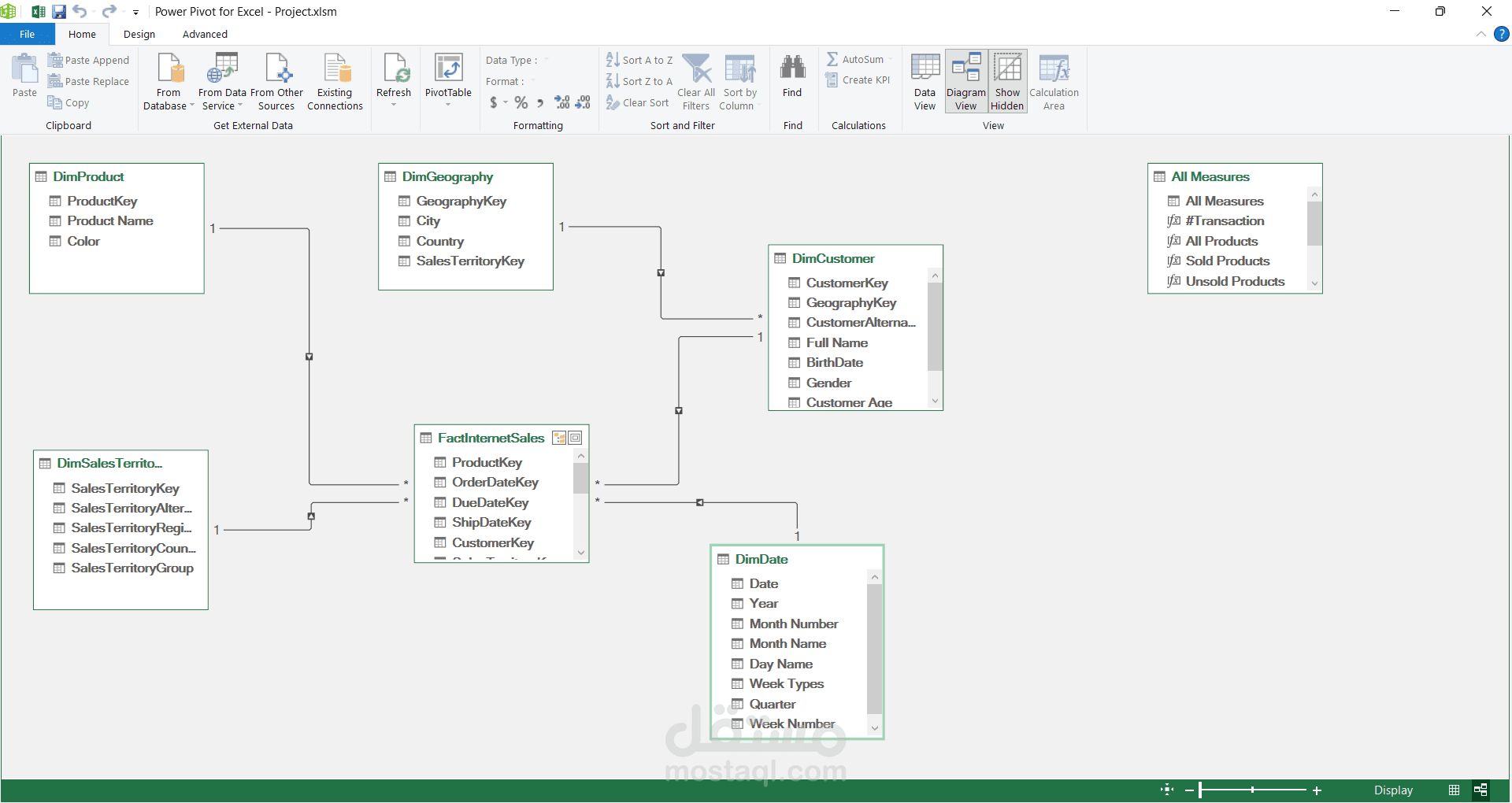Click Create Hierarchy icon on FactInternetSales

pos(559,438)
